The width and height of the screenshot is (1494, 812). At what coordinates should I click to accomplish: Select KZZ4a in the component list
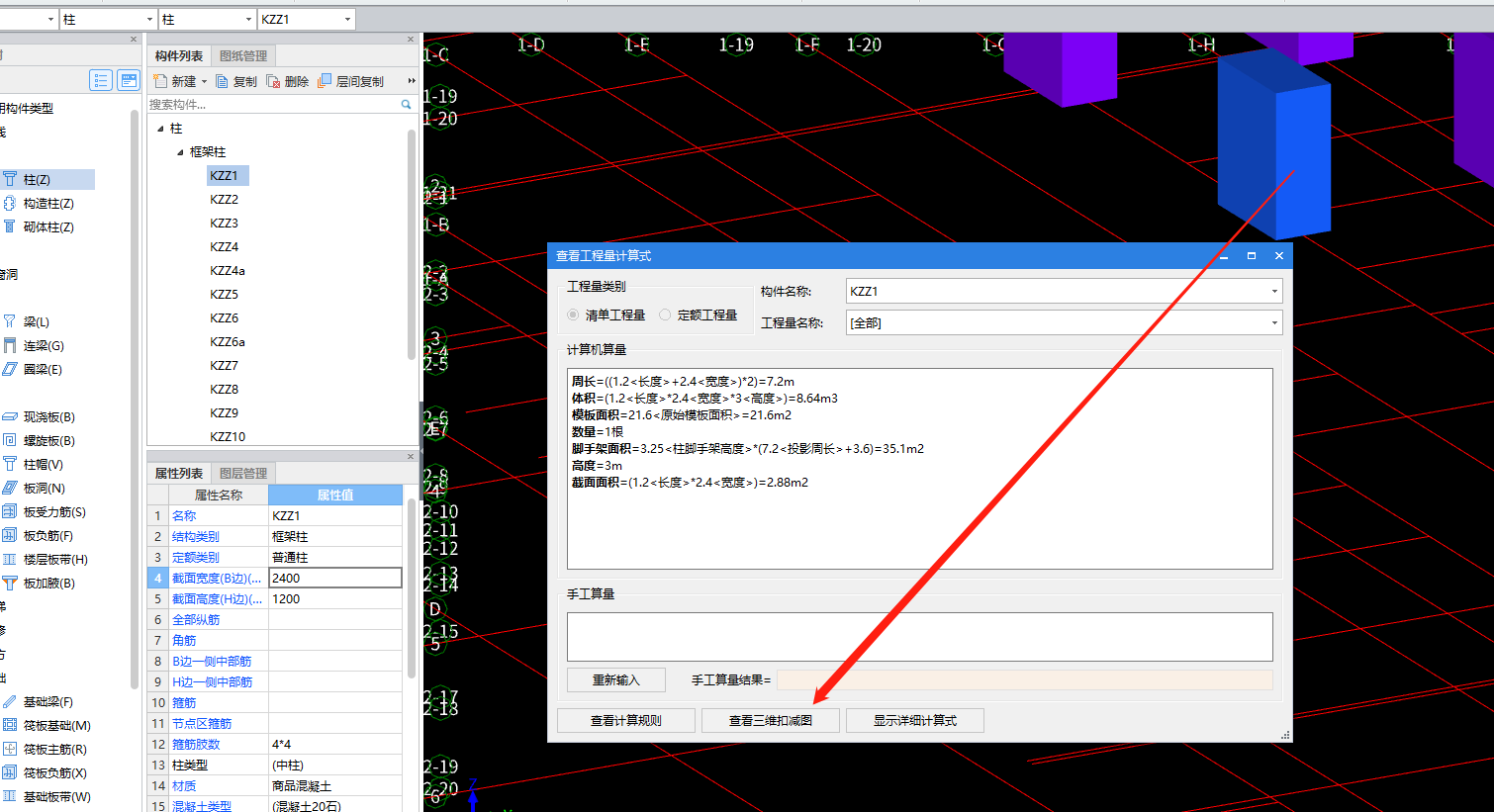pos(228,270)
